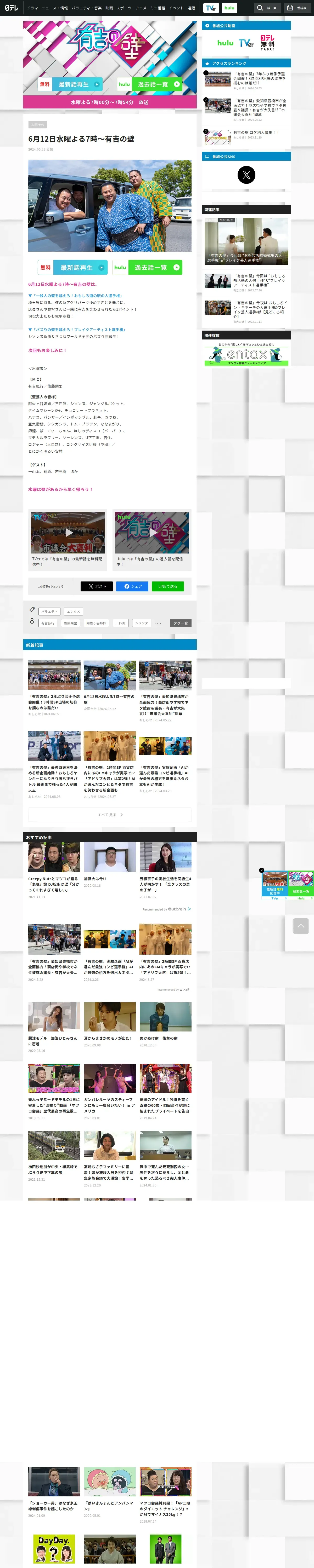314x1568 pixels.
Task: Open recommended article Creepy Nutsとマツコが語る
Action: coord(54,871)
